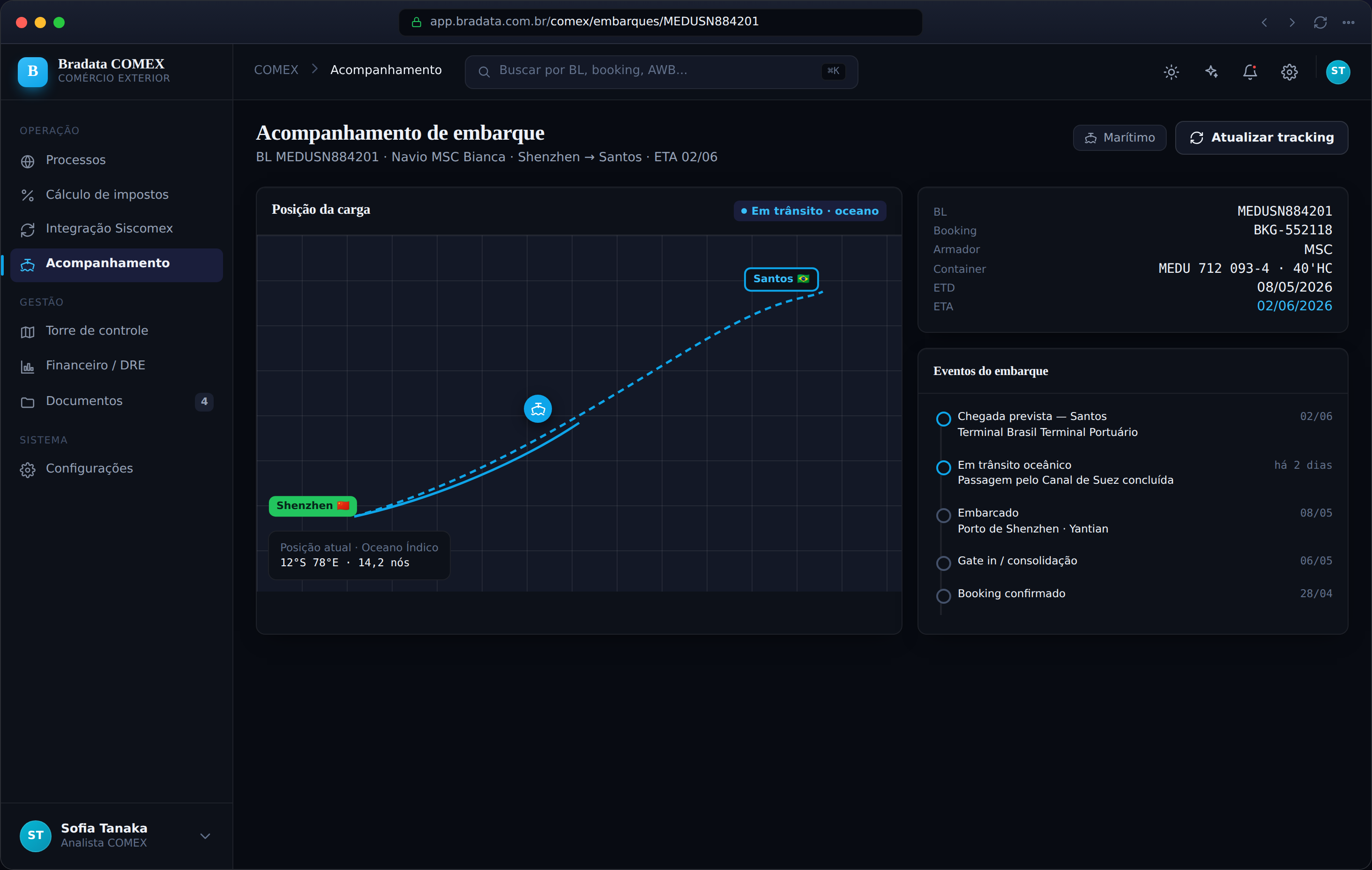This screenshot has height=870, width=1372.
Task: Click the Em trânsito · oceano status badge
Action: point(810,211)
